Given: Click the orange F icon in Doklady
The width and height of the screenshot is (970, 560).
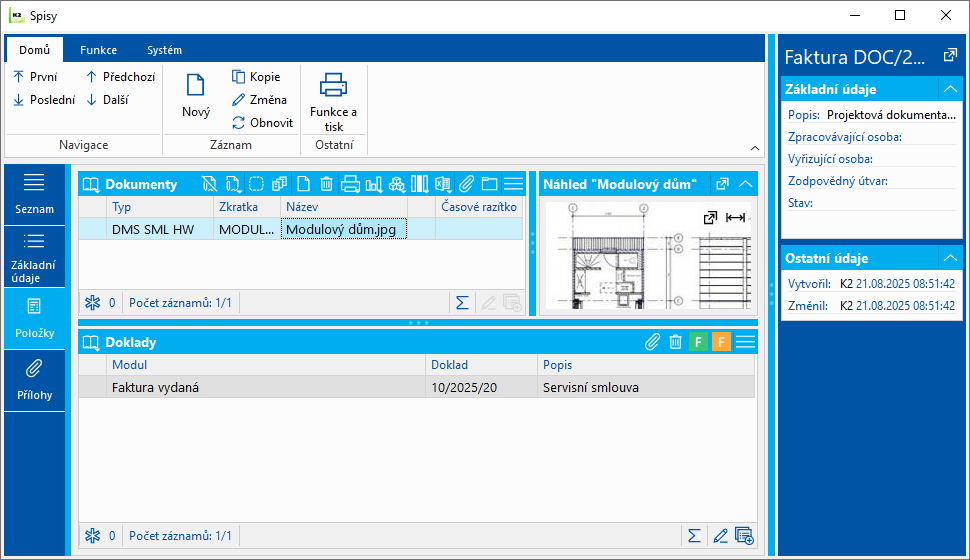Looking at the screenshot, I should click(x=721, y=342).
